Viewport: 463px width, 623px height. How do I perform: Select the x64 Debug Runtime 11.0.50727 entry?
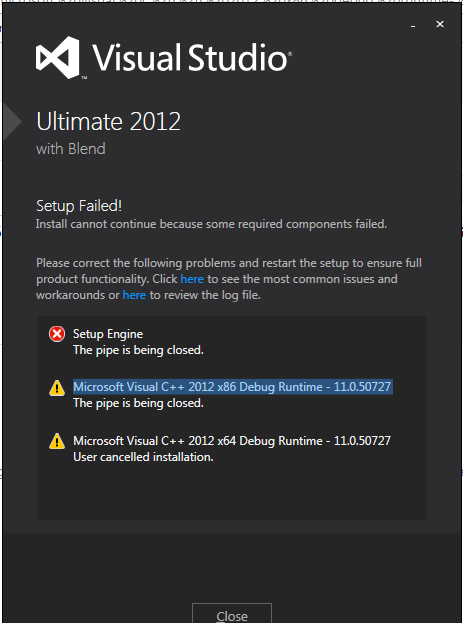pos(232,441)
